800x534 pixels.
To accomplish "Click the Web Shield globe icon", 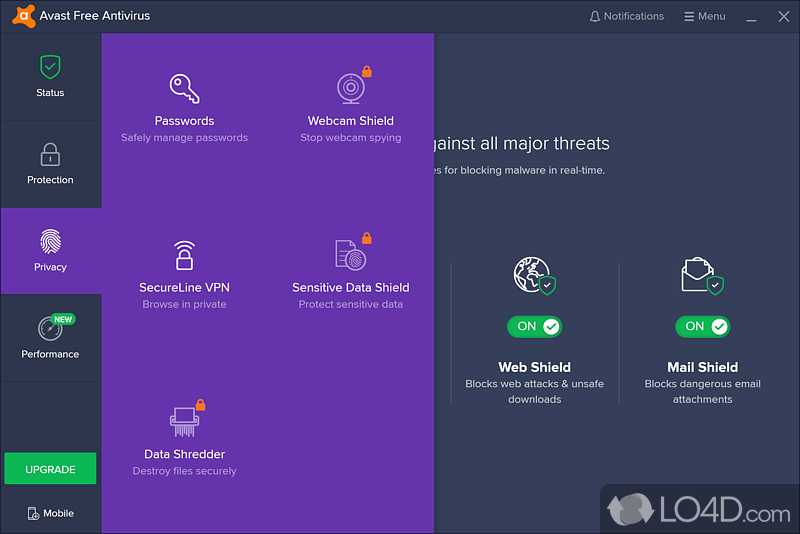I will coord(534,275).
